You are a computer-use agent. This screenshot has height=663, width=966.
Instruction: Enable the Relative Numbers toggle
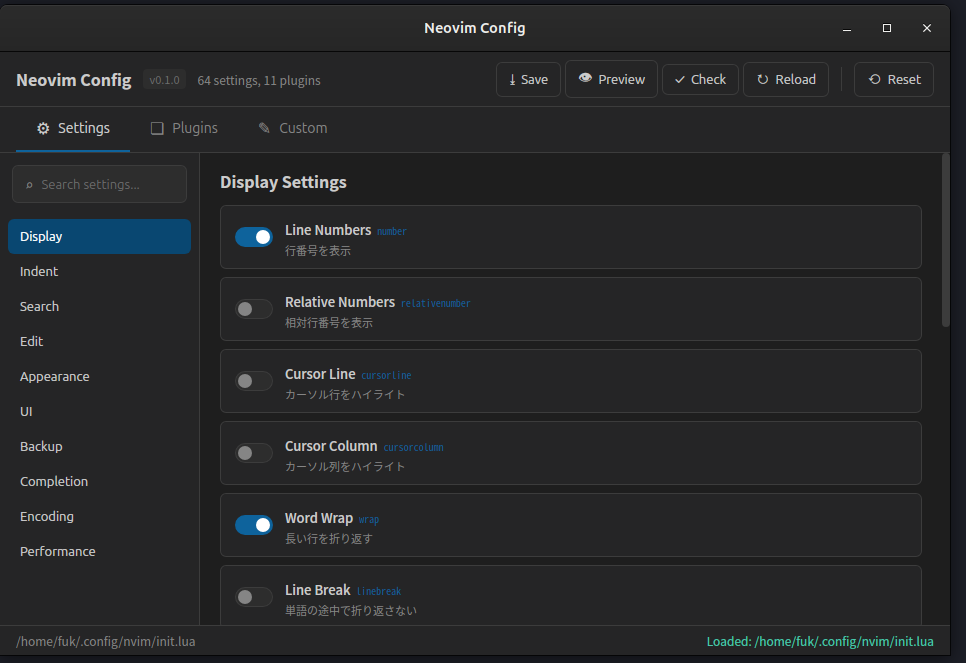click(254, 309)
